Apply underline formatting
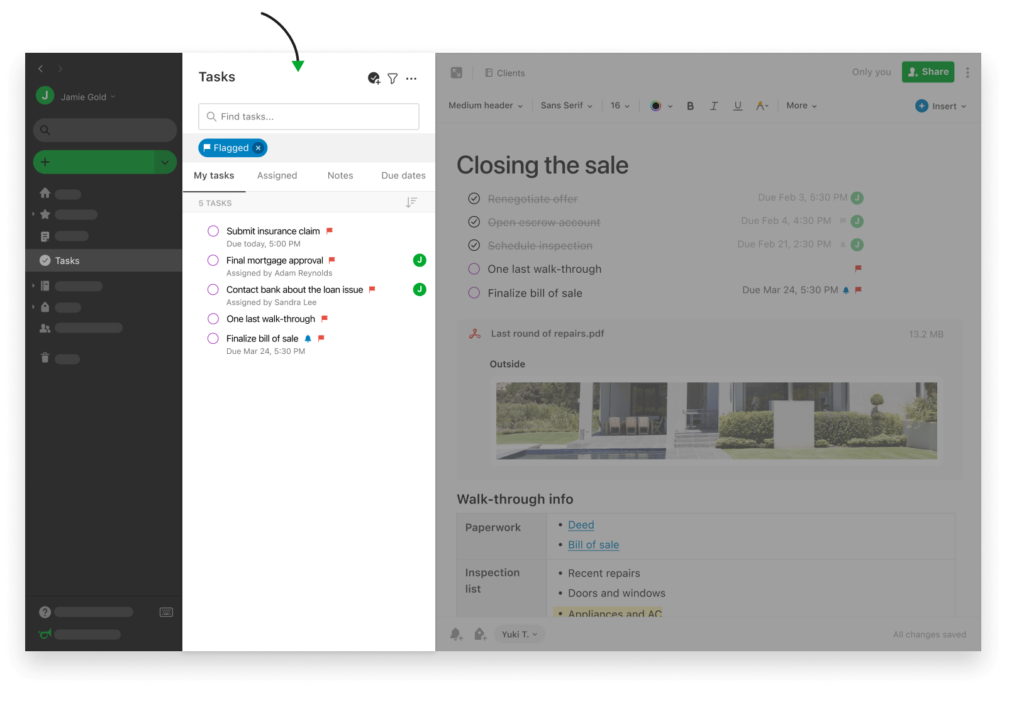Screen dimensions: 1024x704 pos(737,105)
